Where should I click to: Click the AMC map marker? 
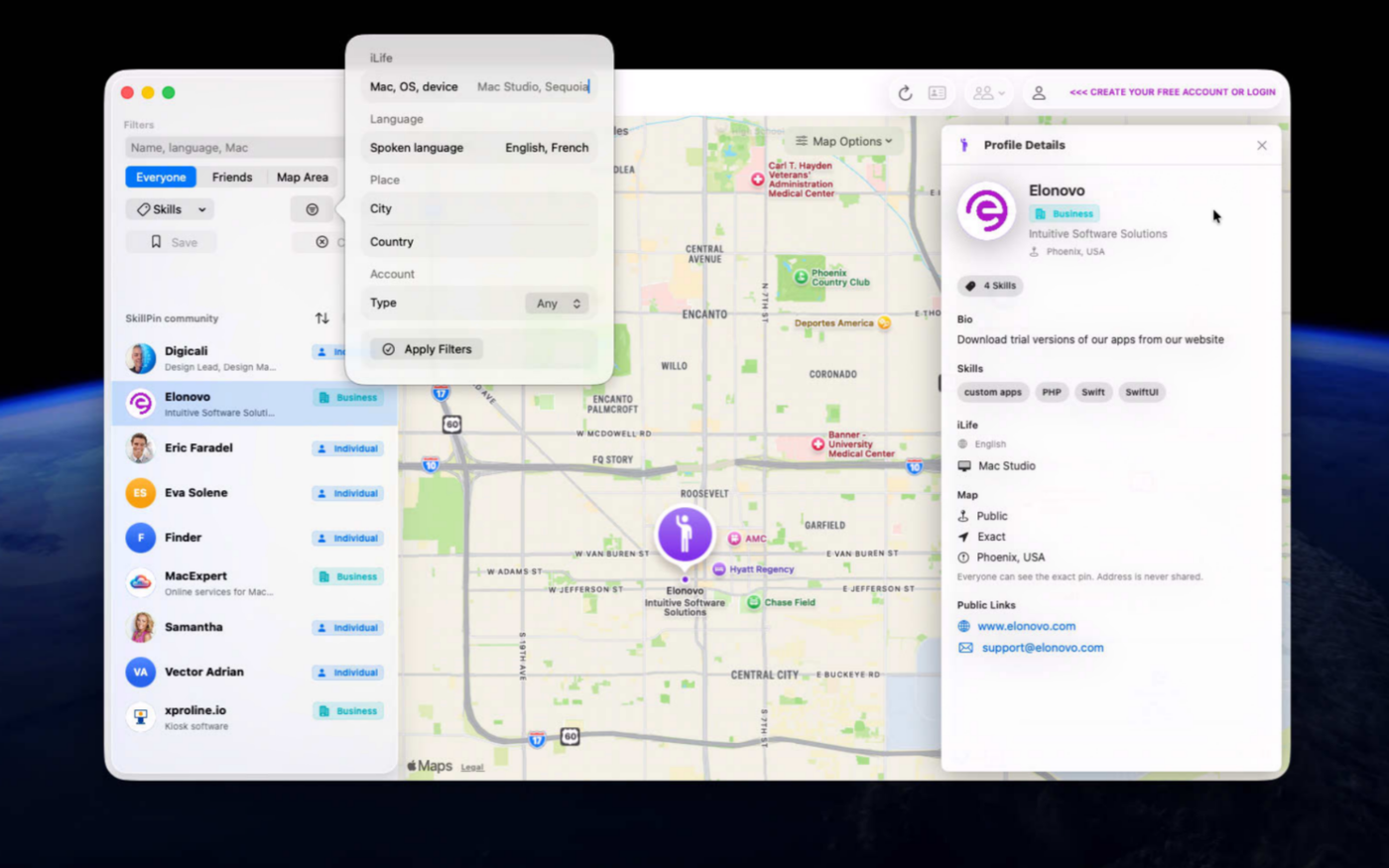pos(734,539)
